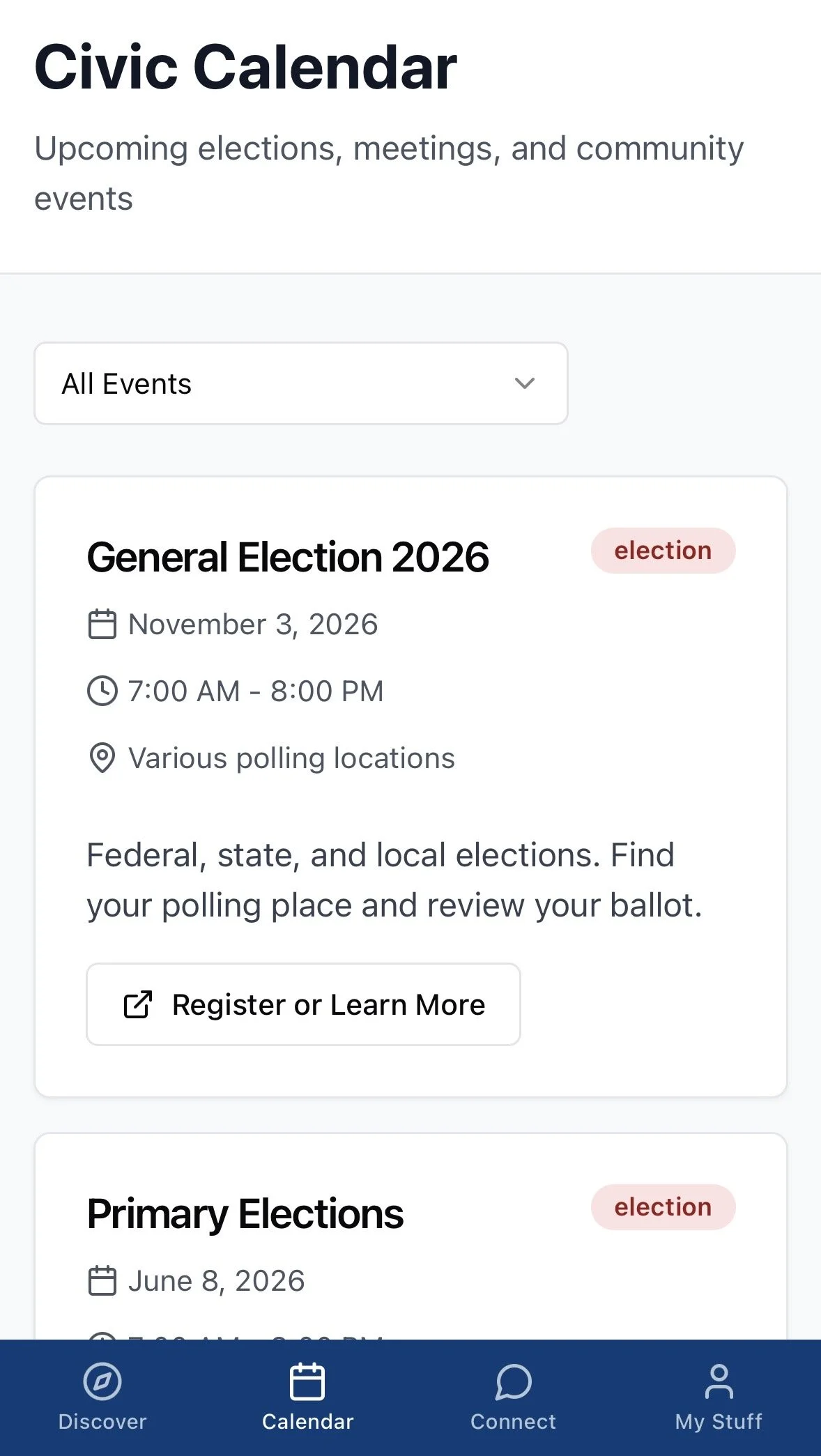Tap the Connect chat bubble icon
This screenshot has height=1456, width=821.
[x=513, y=1381]
